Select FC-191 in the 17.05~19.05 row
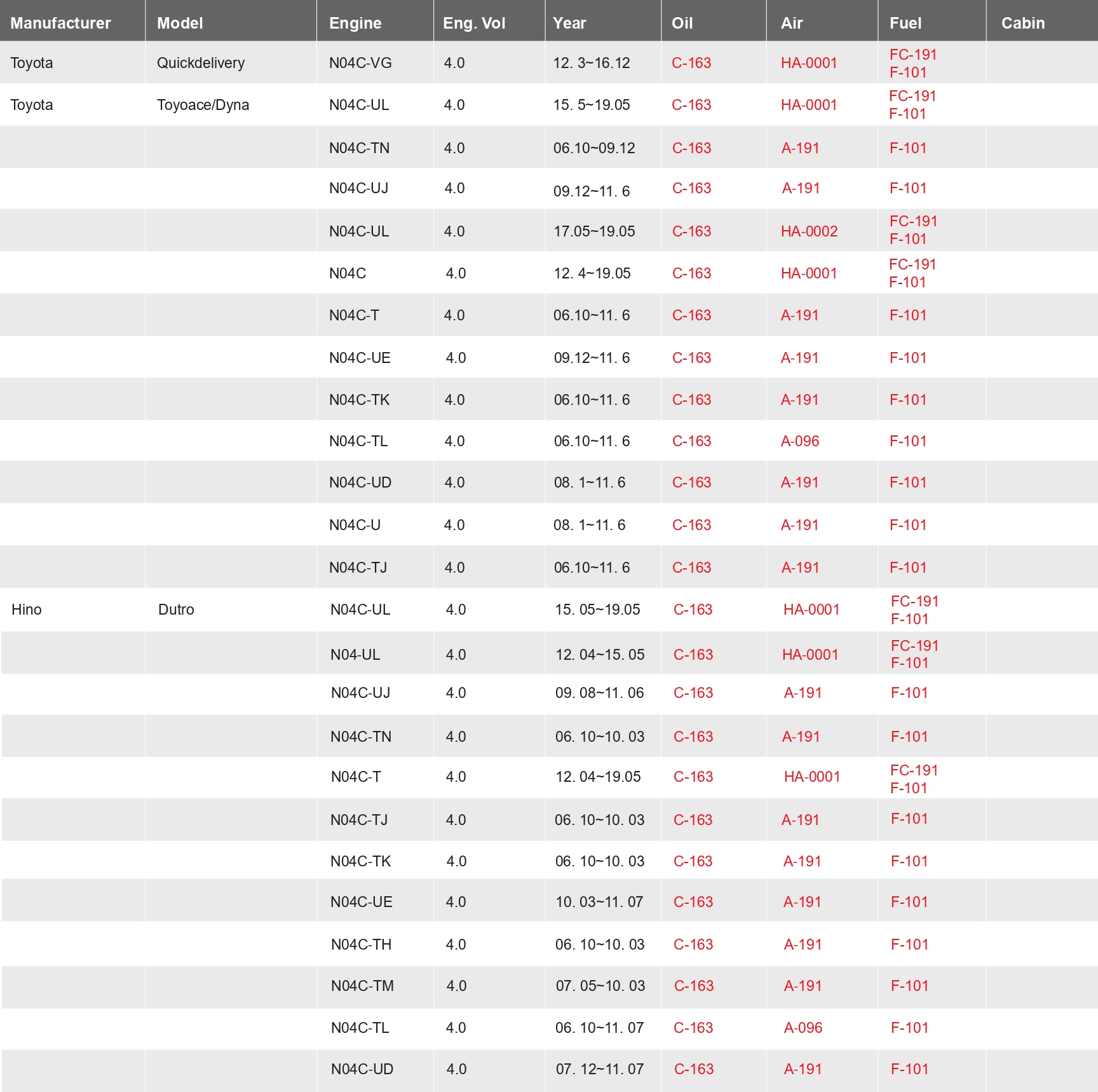The height and width of the screenshot is (1092, 1098). (x=914, y=221)
